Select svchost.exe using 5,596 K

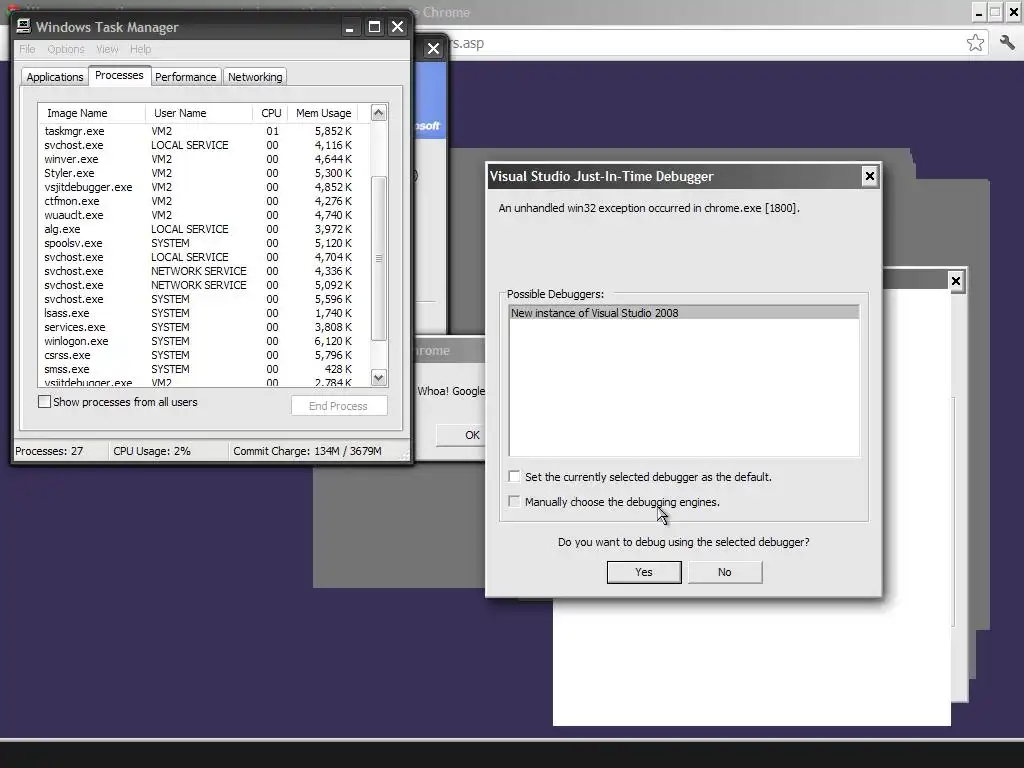[204, 299]
